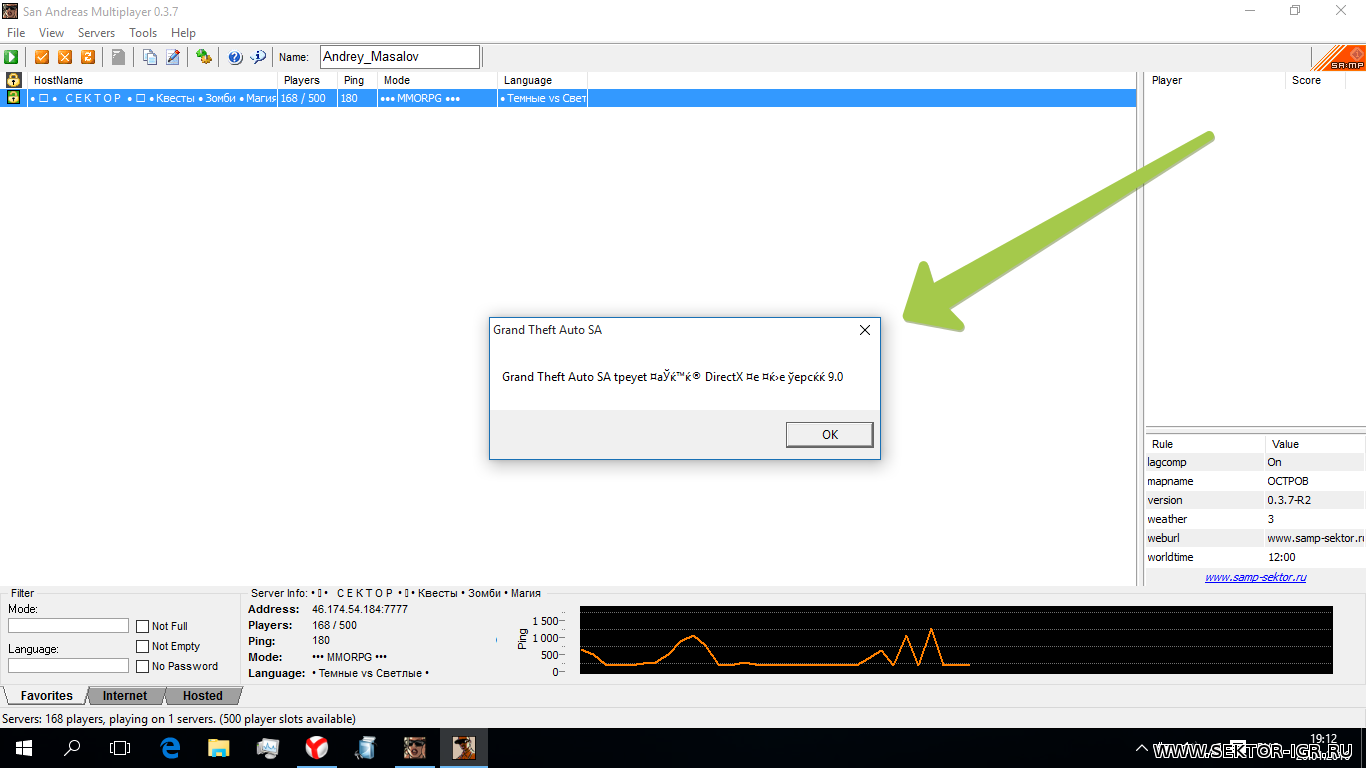
Task: Click the Server Properties pencil icon
Action: pyautogui.click(x=172, y=57)
